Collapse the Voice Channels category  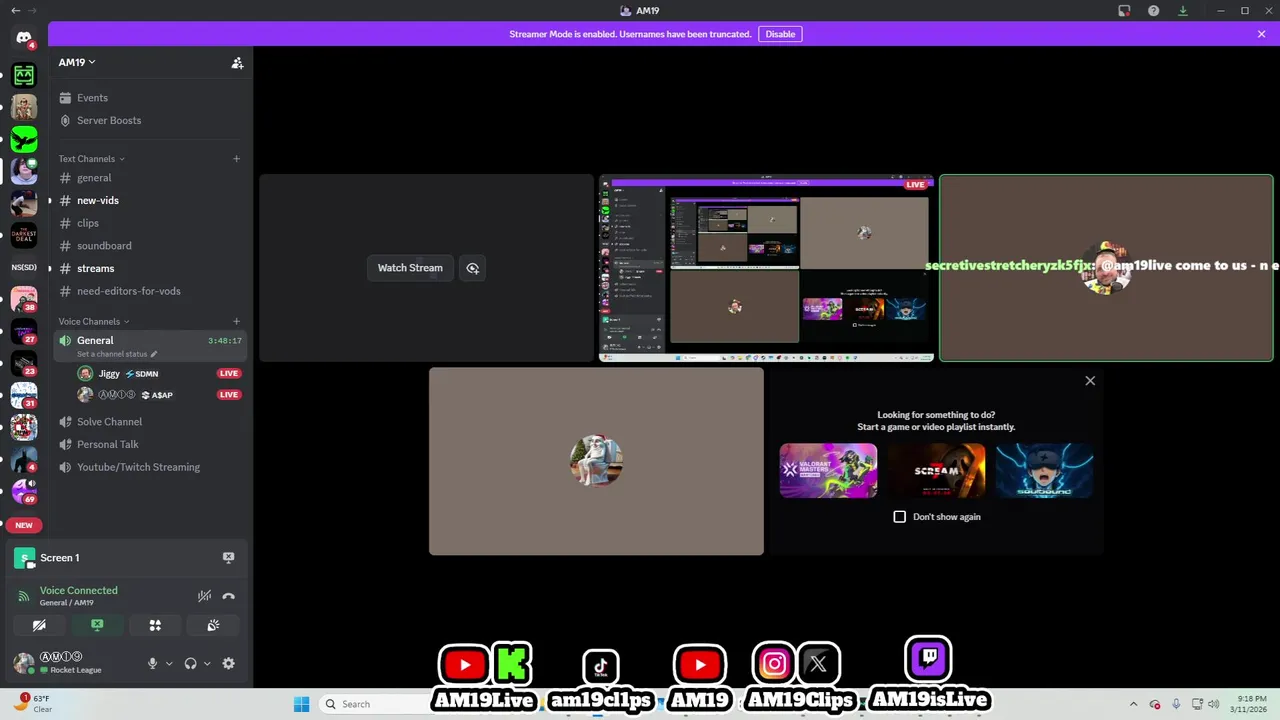point(94,322)
